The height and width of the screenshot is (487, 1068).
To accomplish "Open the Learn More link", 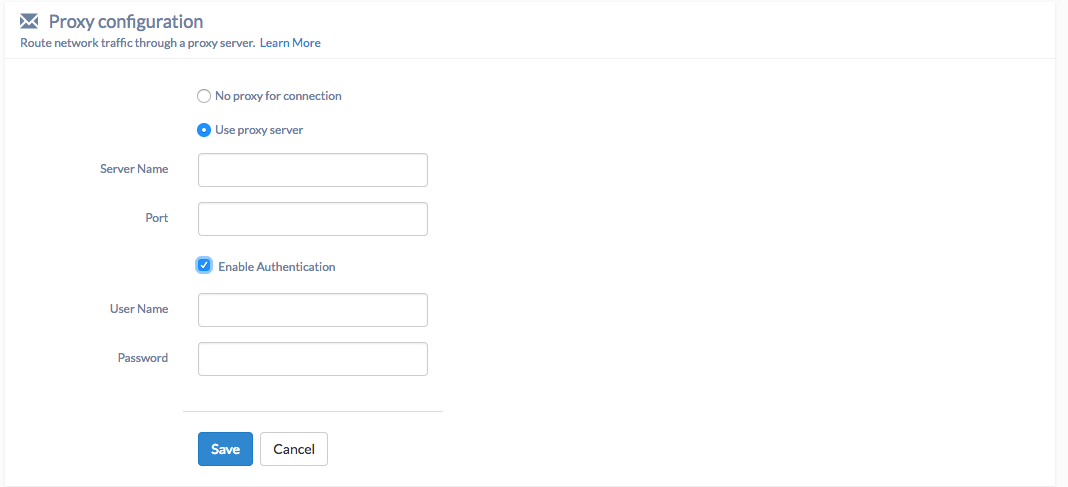I will [290, 43].
